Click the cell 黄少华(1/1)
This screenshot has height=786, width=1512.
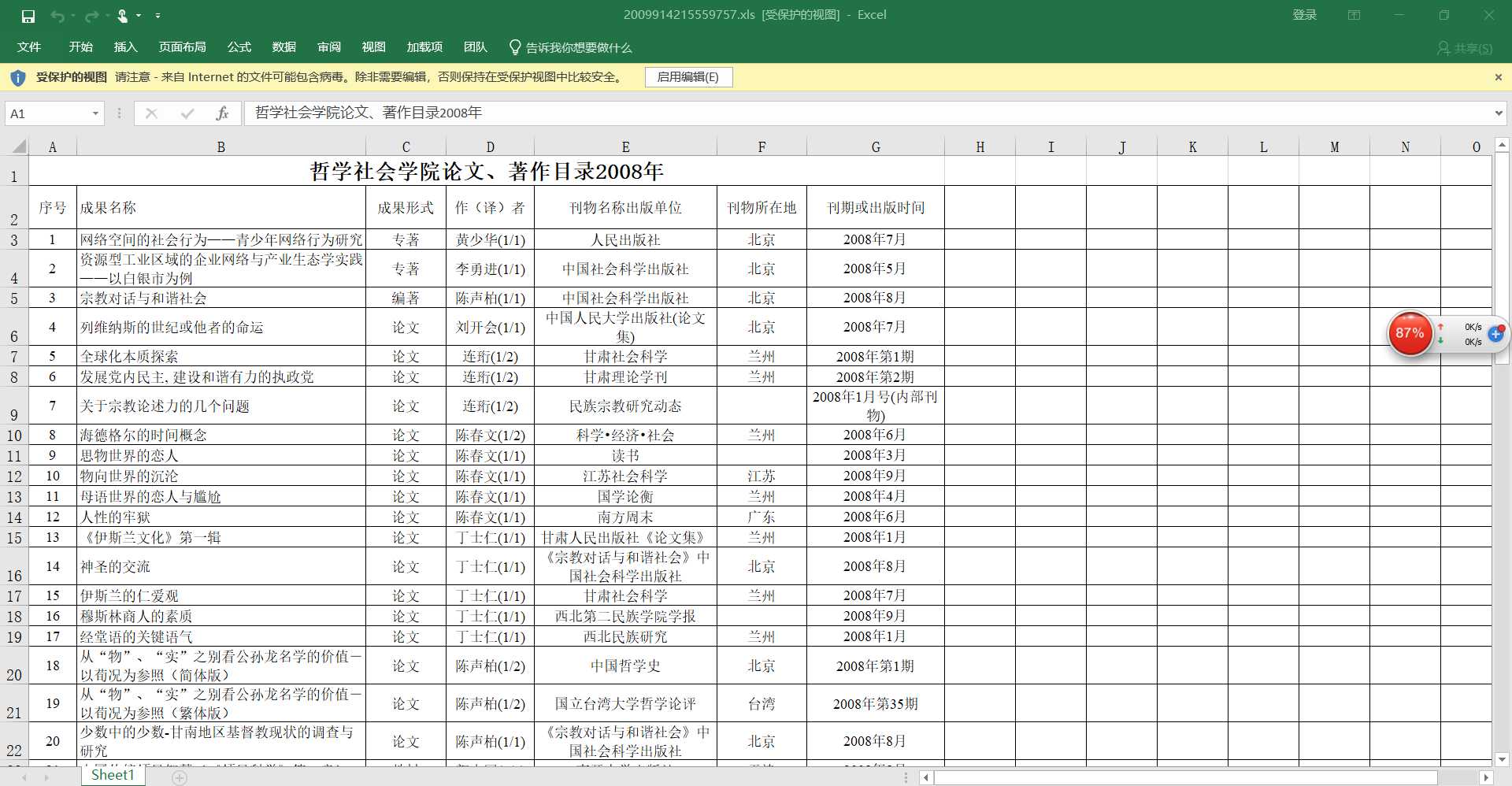[490, 239]
